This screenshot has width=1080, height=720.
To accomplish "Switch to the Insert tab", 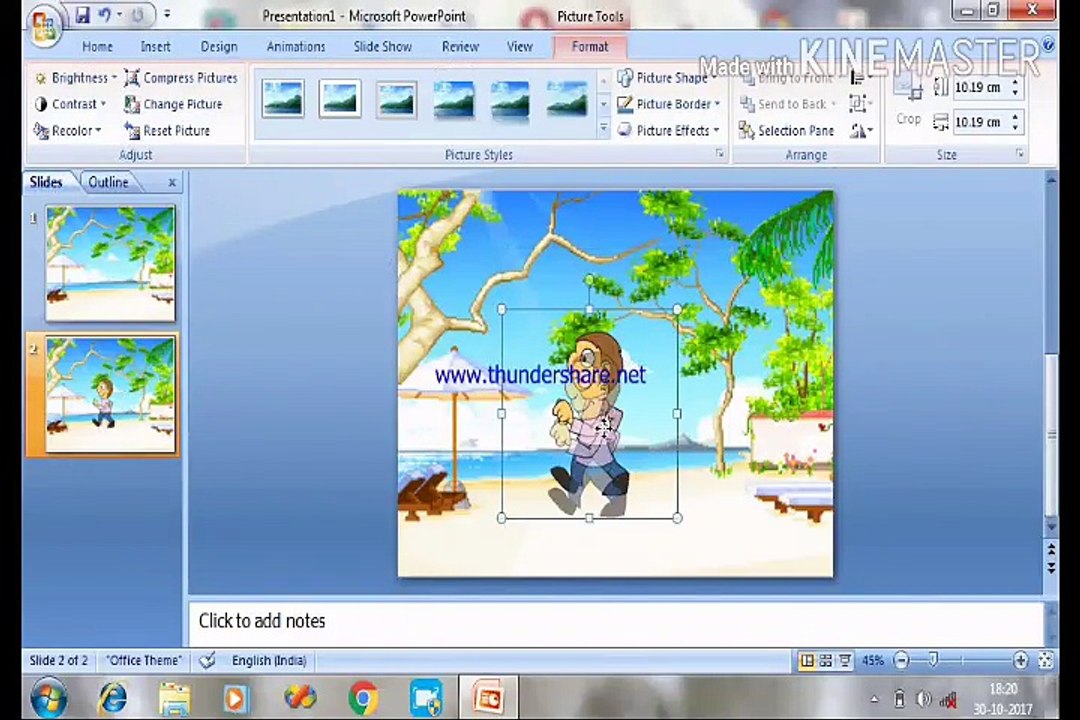I will (156, 47).
